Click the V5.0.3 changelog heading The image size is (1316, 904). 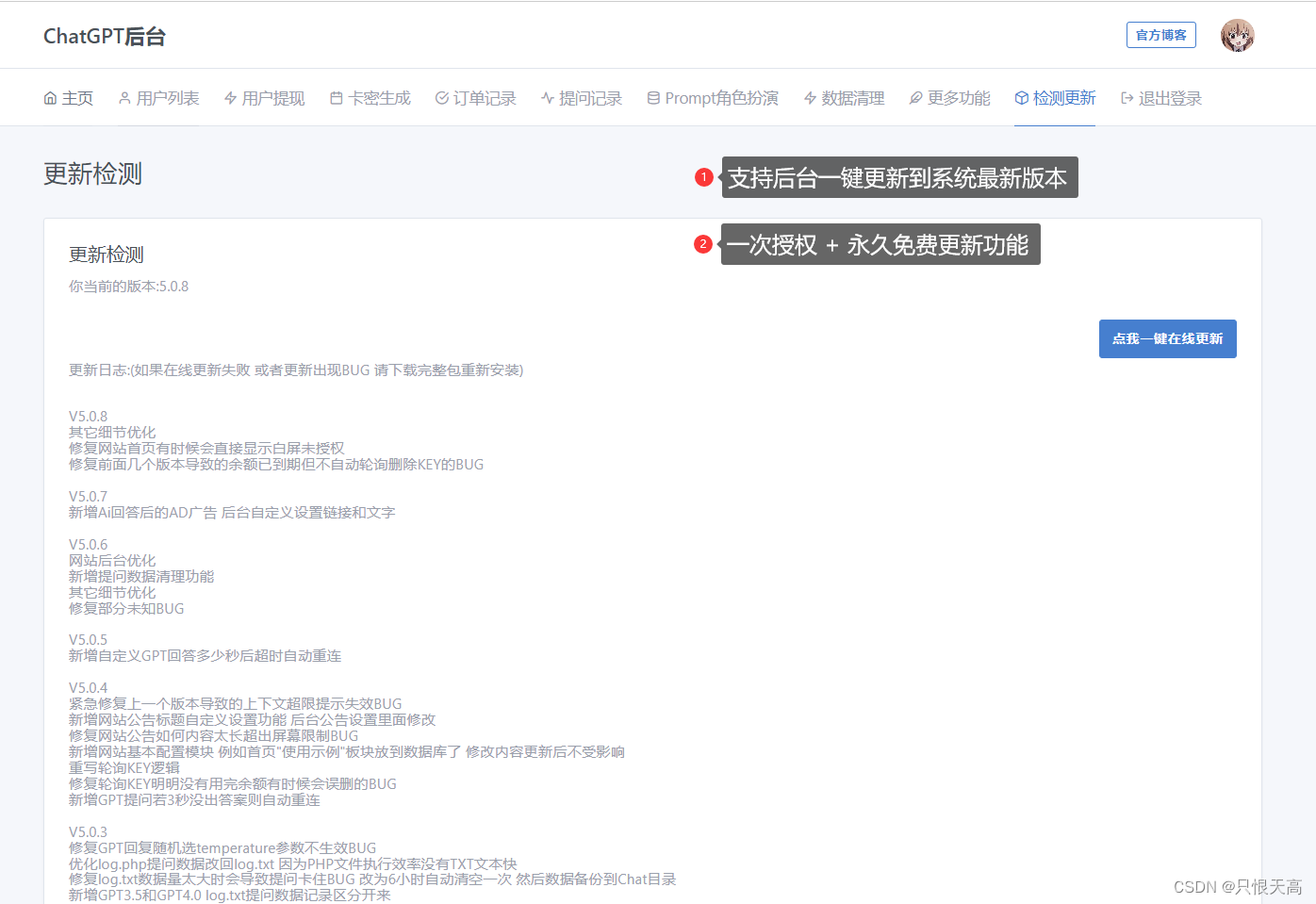tap(89, 832)
